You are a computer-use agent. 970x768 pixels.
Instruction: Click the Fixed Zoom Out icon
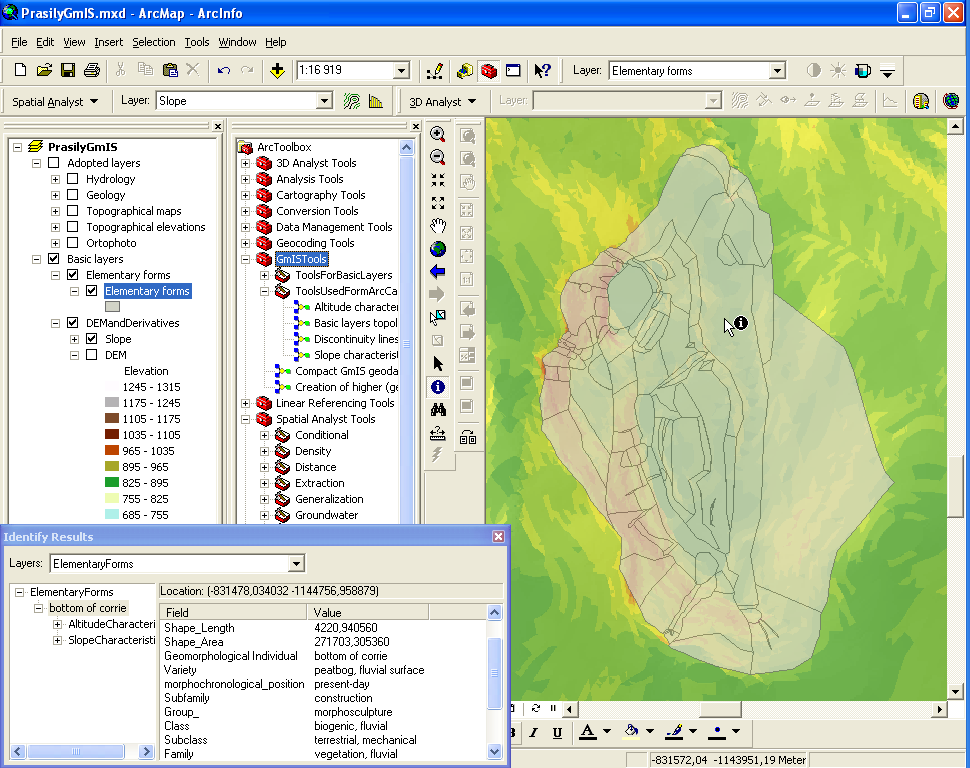pos(437,203)
